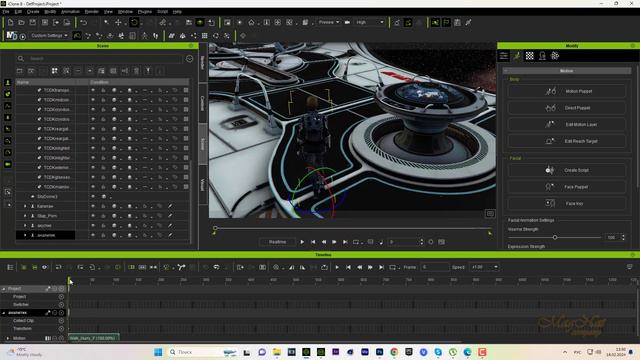Click the Create Script button
The image size is (640, 360).
coord(567,170)
